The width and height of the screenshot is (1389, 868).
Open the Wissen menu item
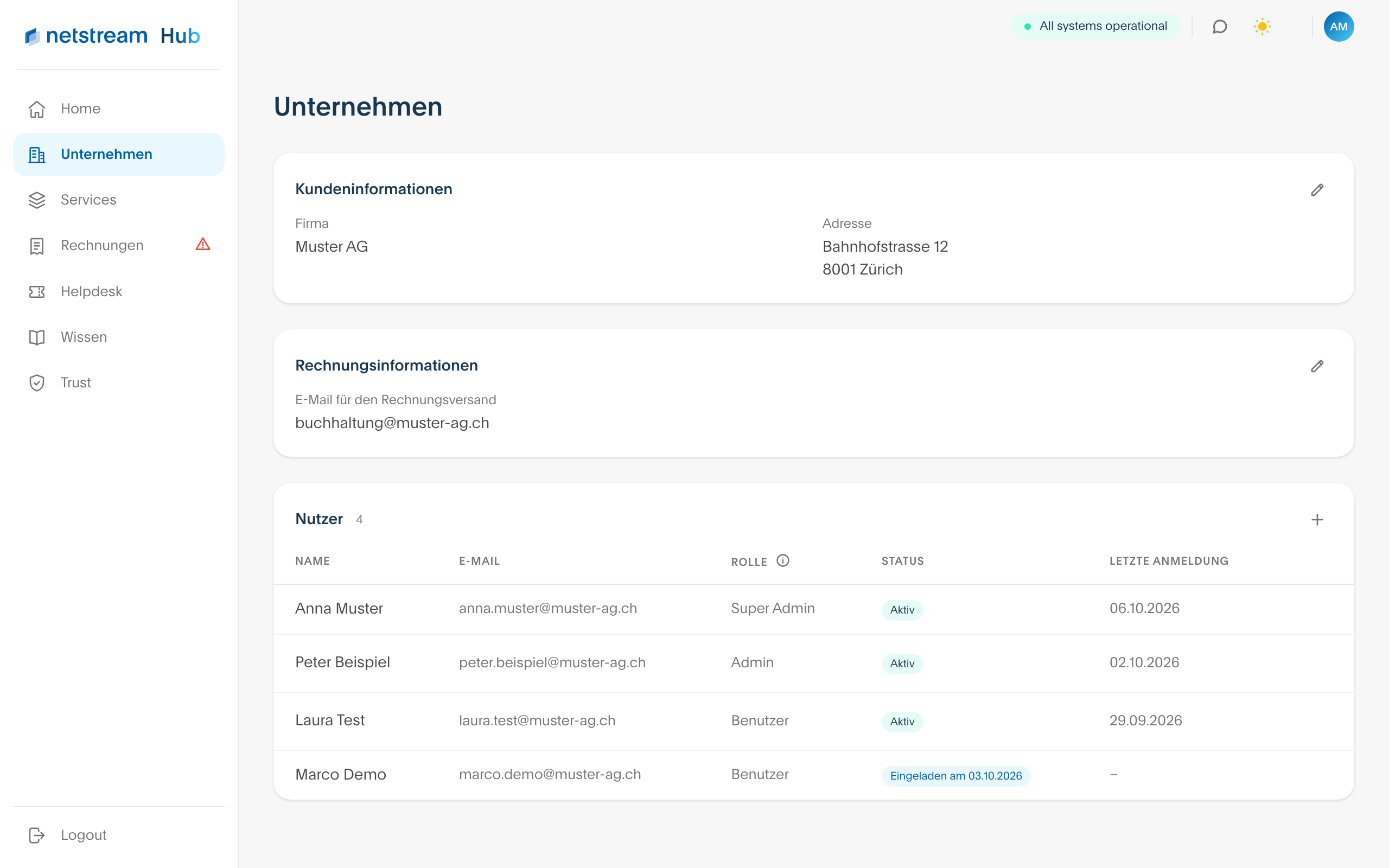pos(119,337)
